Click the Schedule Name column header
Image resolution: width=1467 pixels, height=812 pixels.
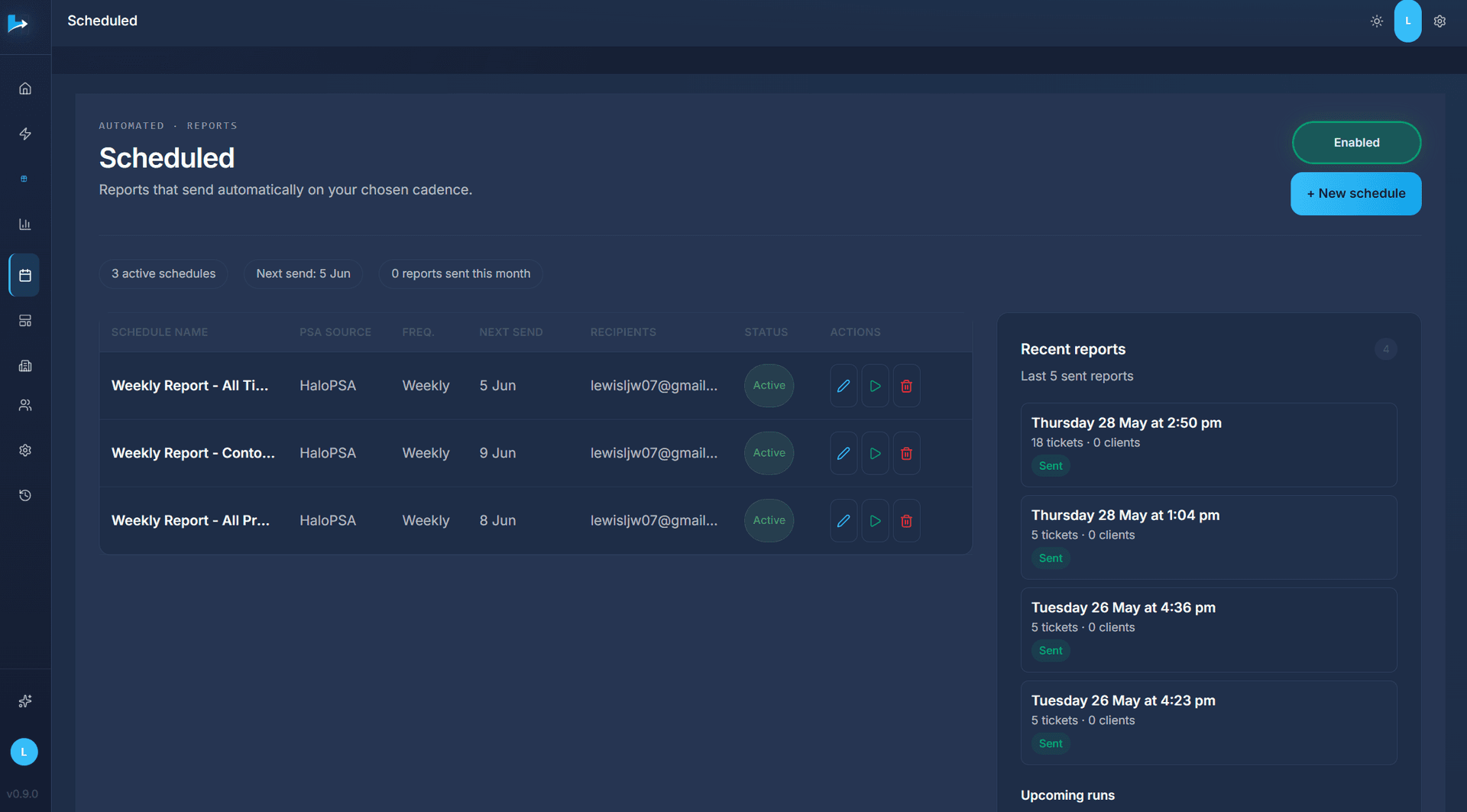[x=160, y=332]
